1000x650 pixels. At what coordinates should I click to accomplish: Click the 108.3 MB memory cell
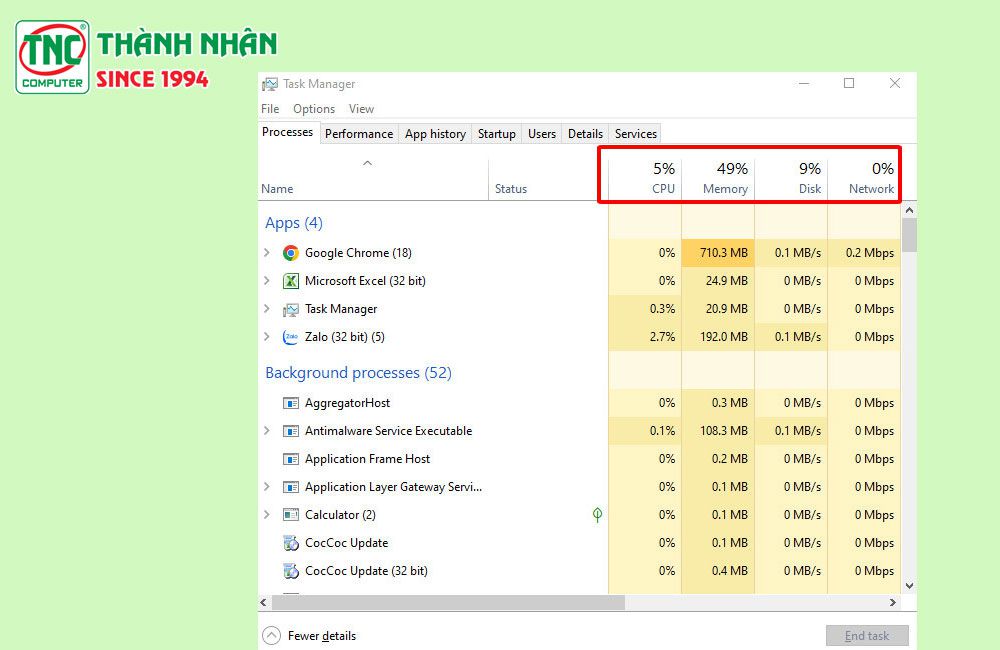click(718, 431)
